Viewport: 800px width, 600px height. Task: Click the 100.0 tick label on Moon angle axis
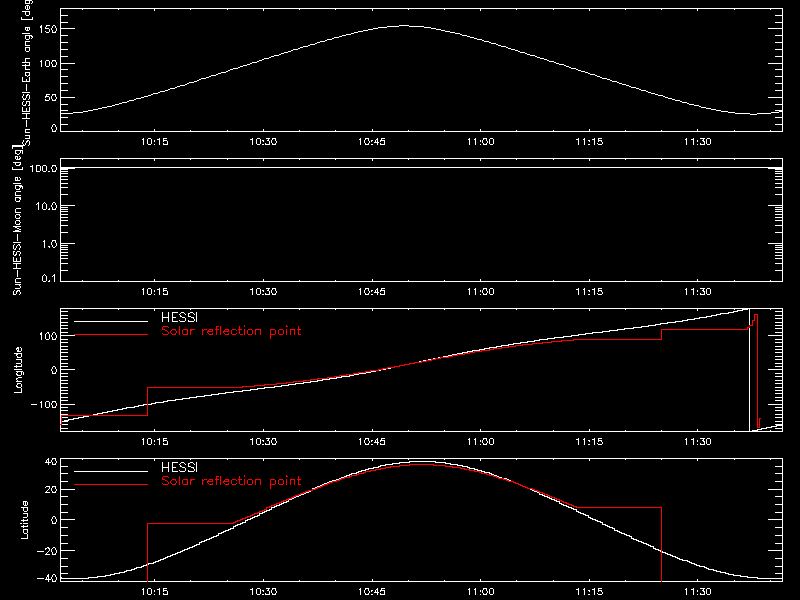click(43, 168)
